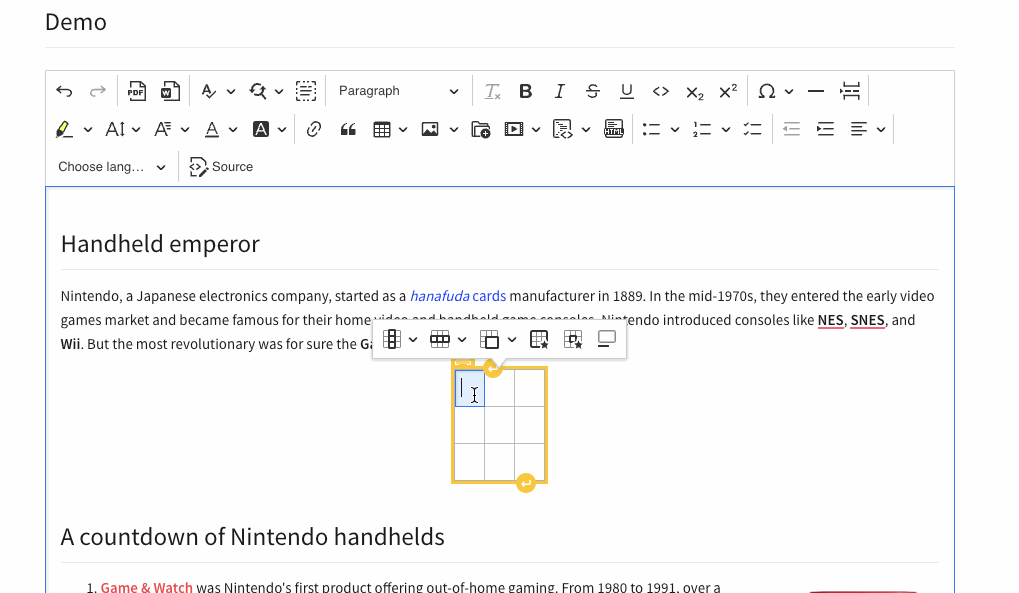1019x593 pixels.
Task: Expand the Insert image dropdown arrow
Action: click(x=454, y=129)
